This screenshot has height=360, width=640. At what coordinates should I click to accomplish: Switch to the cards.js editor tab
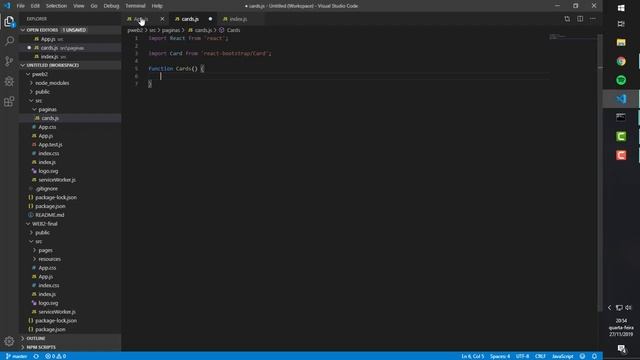coord(190,19)
